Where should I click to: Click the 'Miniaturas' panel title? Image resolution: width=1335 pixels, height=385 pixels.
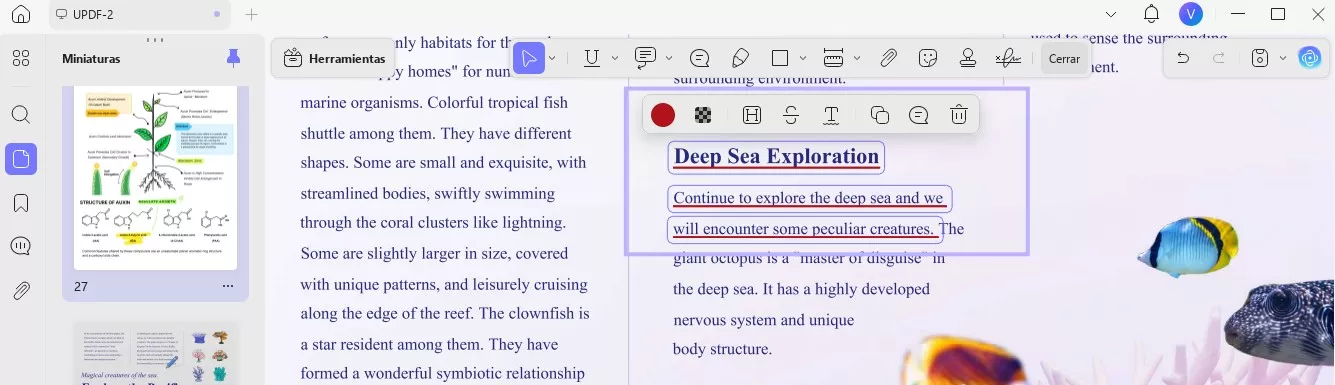coord(91,59)
